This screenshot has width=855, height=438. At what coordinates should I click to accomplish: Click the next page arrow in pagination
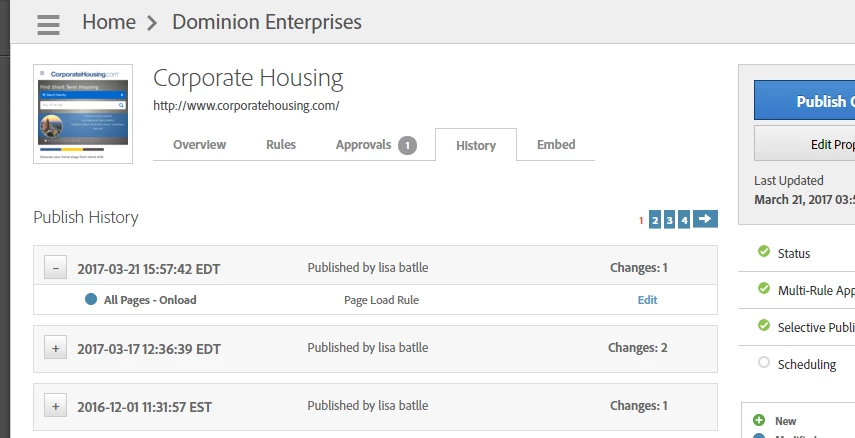(x=706, y=219)
